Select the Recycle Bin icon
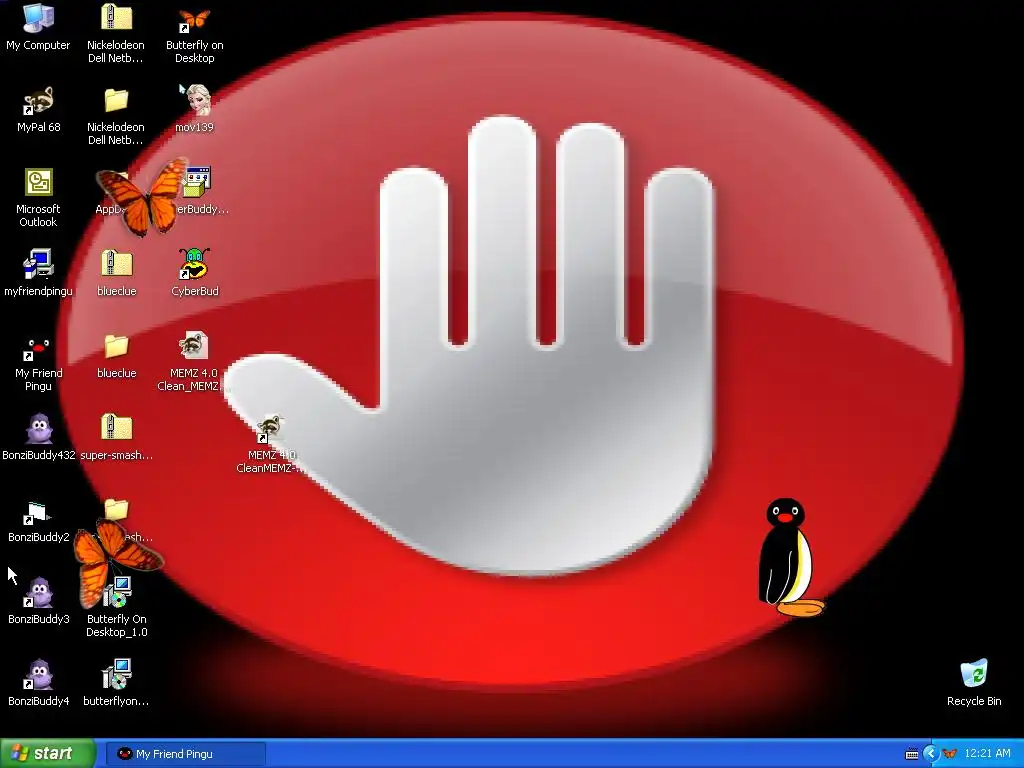Screen dimensions: 1024x768 coord(974,675)
